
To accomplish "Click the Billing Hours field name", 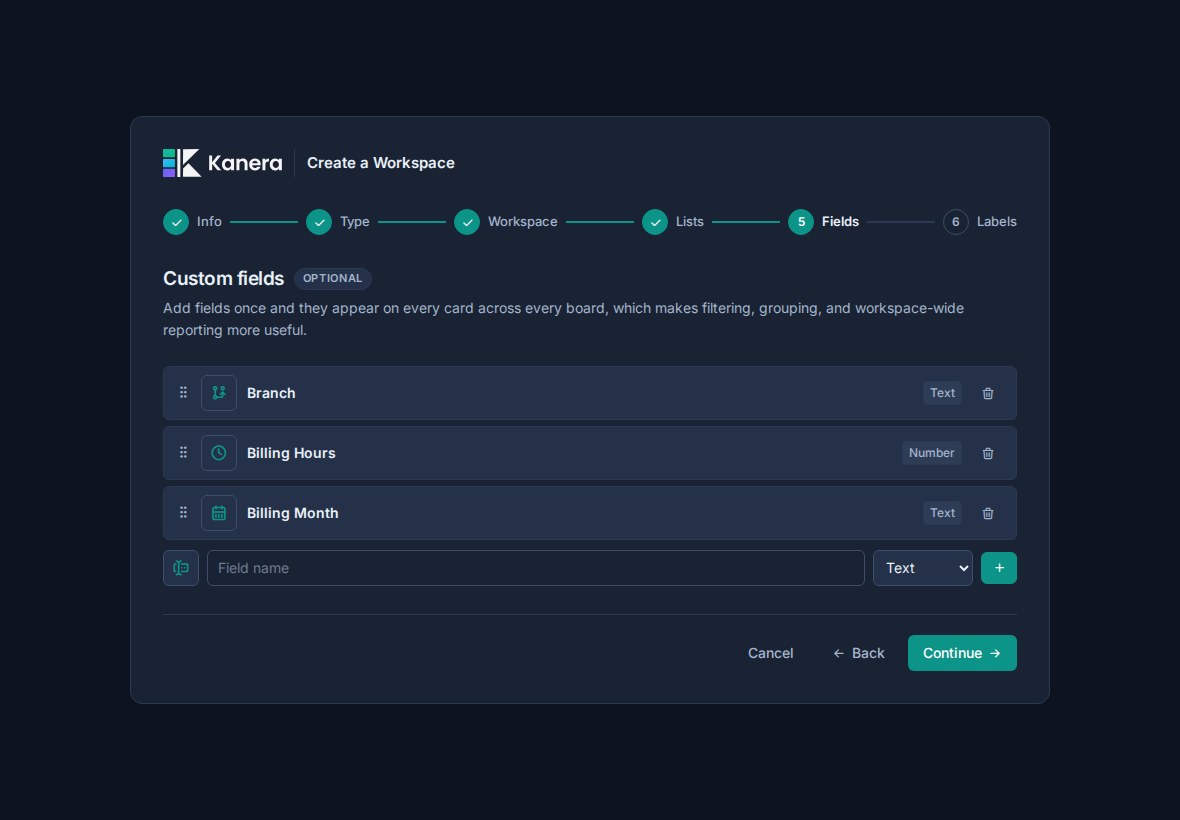I will click(291, 454).
